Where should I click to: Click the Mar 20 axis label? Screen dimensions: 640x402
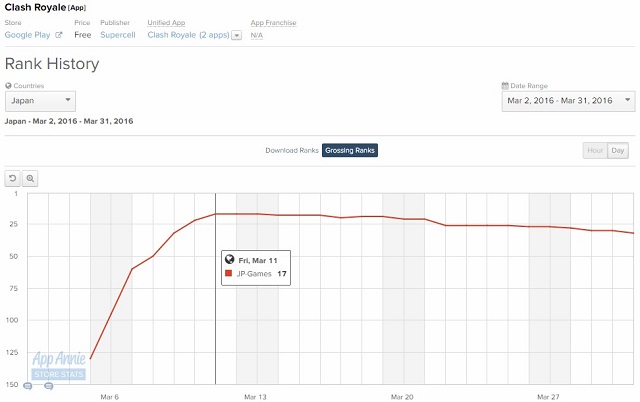coord(402,397)
